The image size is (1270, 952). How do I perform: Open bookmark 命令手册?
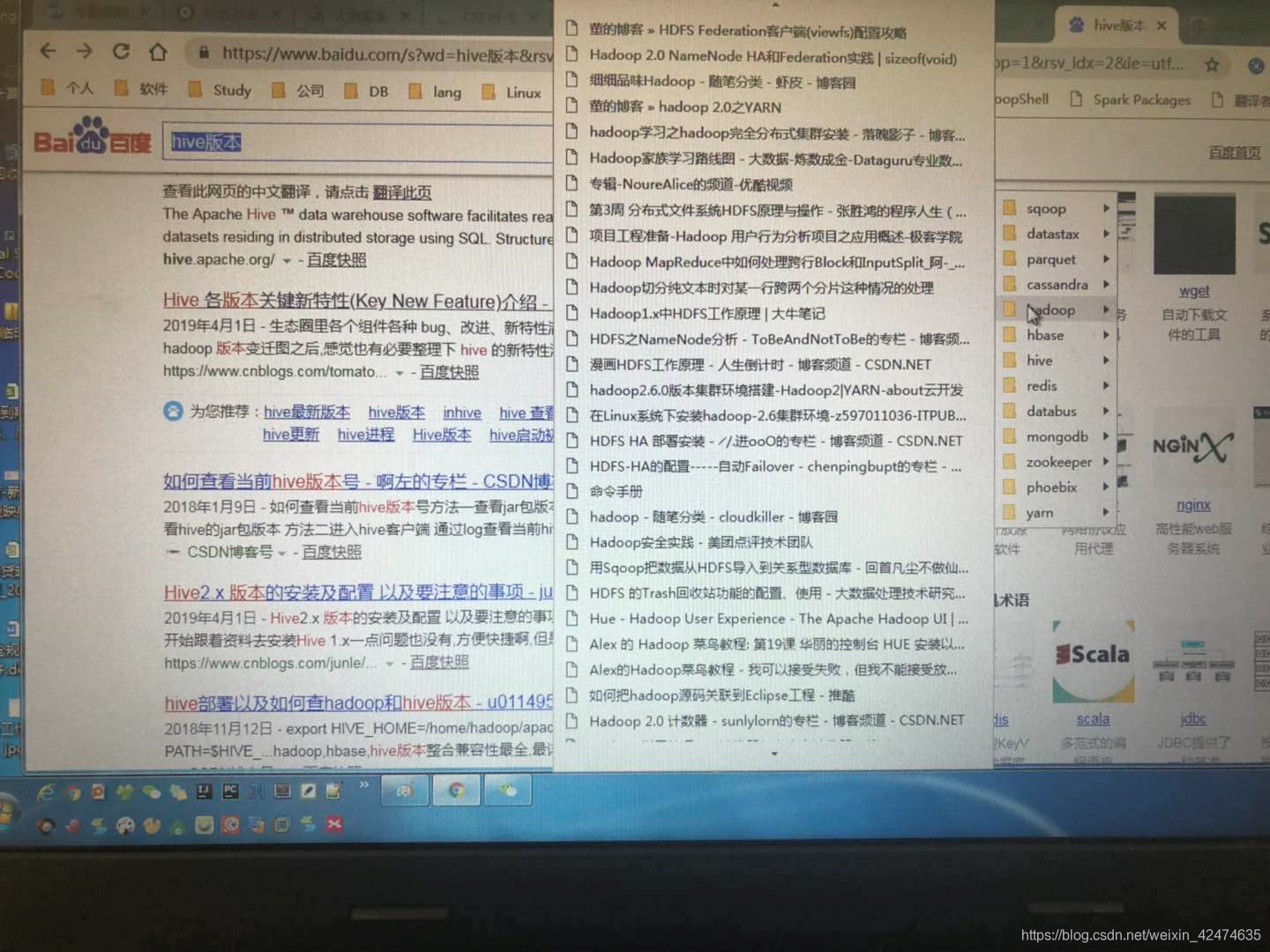click(604, 492)
